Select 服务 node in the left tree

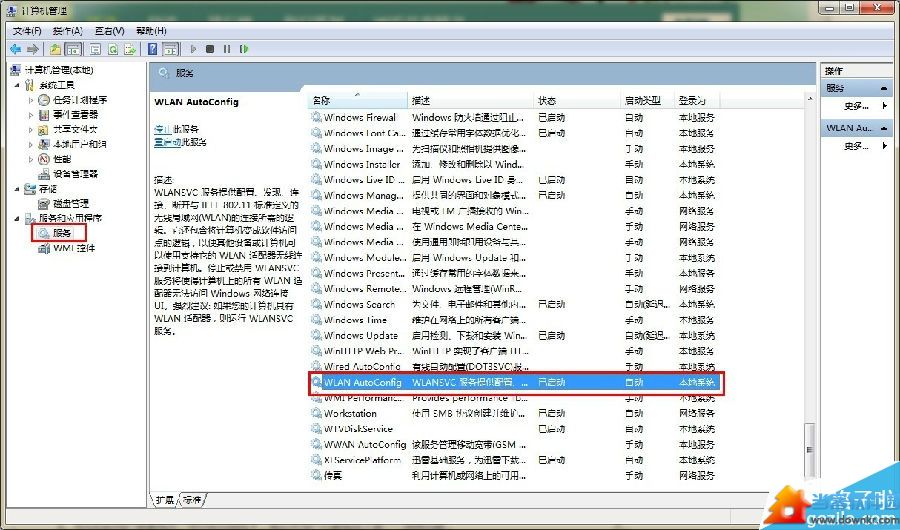pos(62,233)
